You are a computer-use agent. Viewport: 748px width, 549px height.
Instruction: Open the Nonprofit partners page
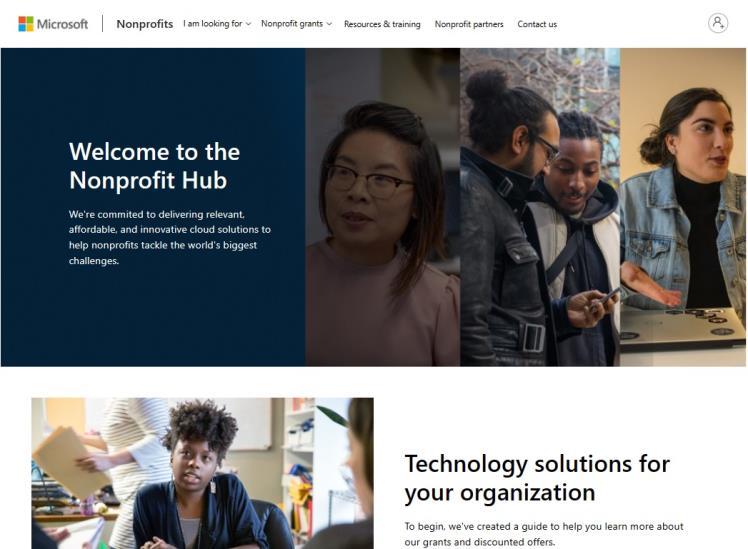pos(469,24)
